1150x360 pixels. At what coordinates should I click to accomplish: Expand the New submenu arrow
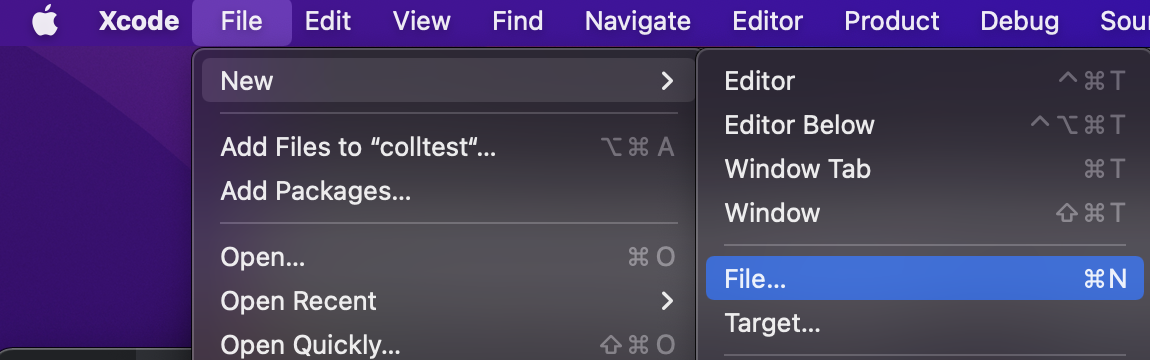(667, 81)
